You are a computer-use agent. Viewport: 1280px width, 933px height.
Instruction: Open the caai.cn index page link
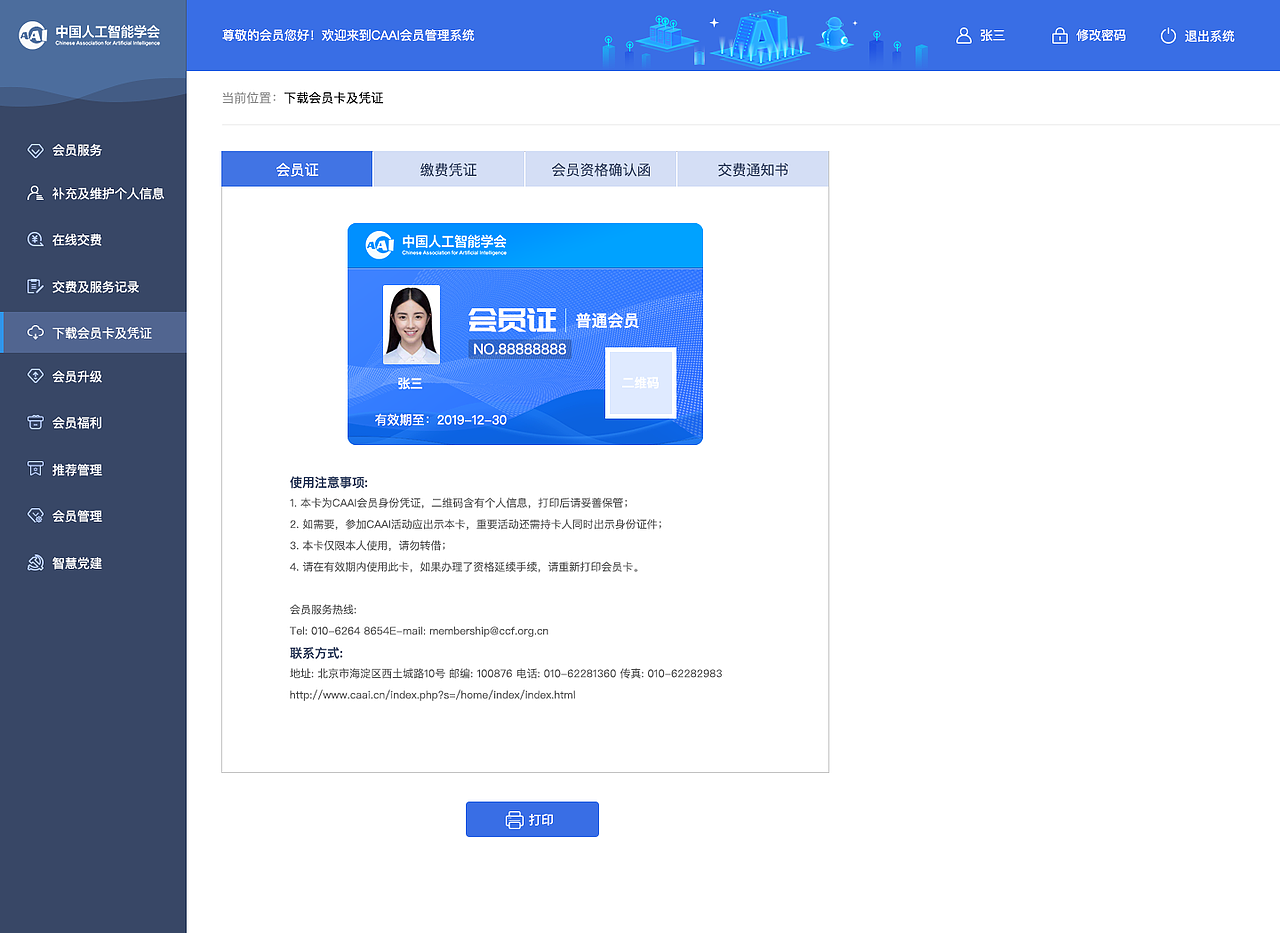pyautogui.click(x=432, y=694)
